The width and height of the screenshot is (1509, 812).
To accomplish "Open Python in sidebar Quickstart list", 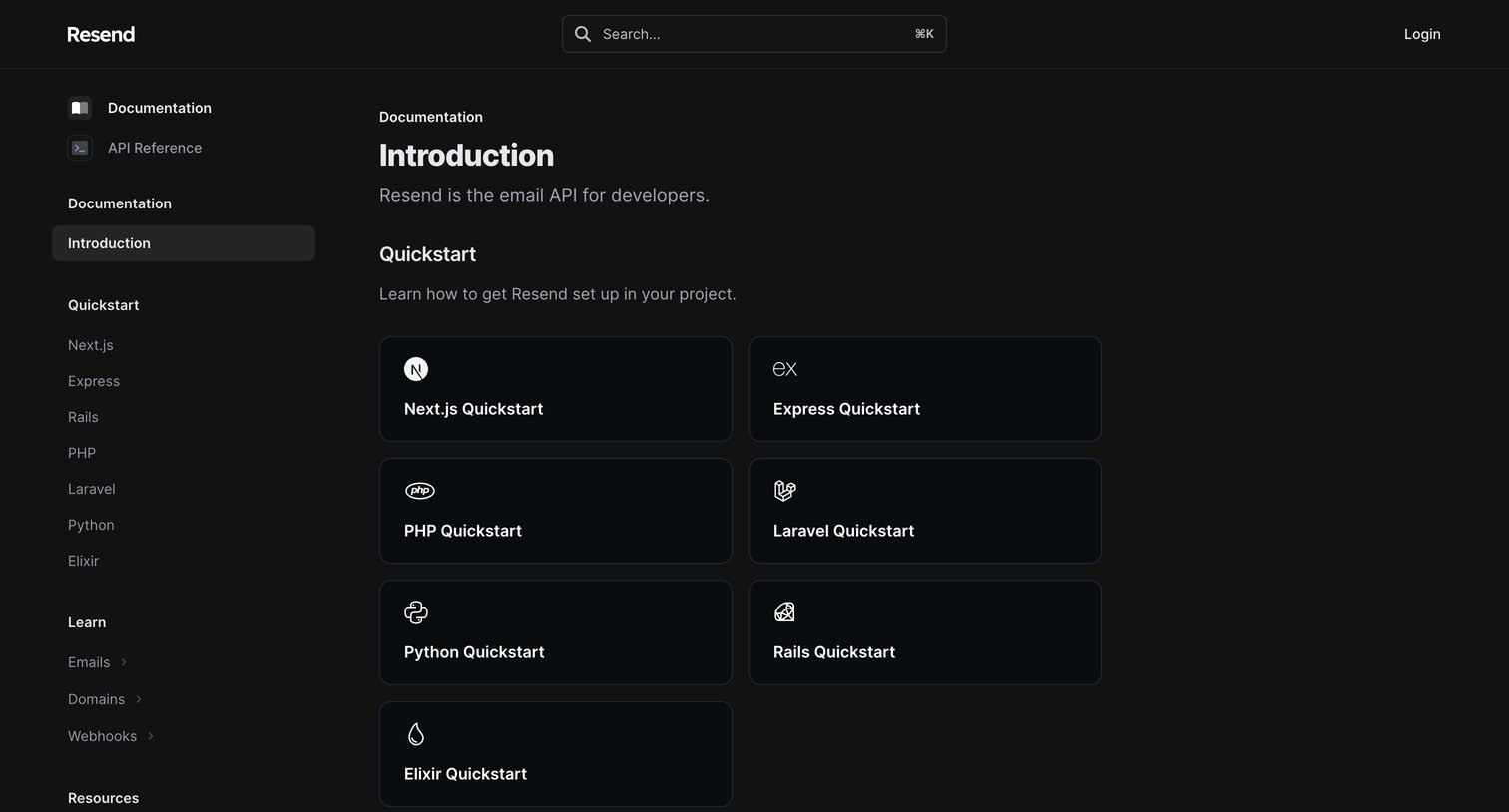I will tap(91, 525).
